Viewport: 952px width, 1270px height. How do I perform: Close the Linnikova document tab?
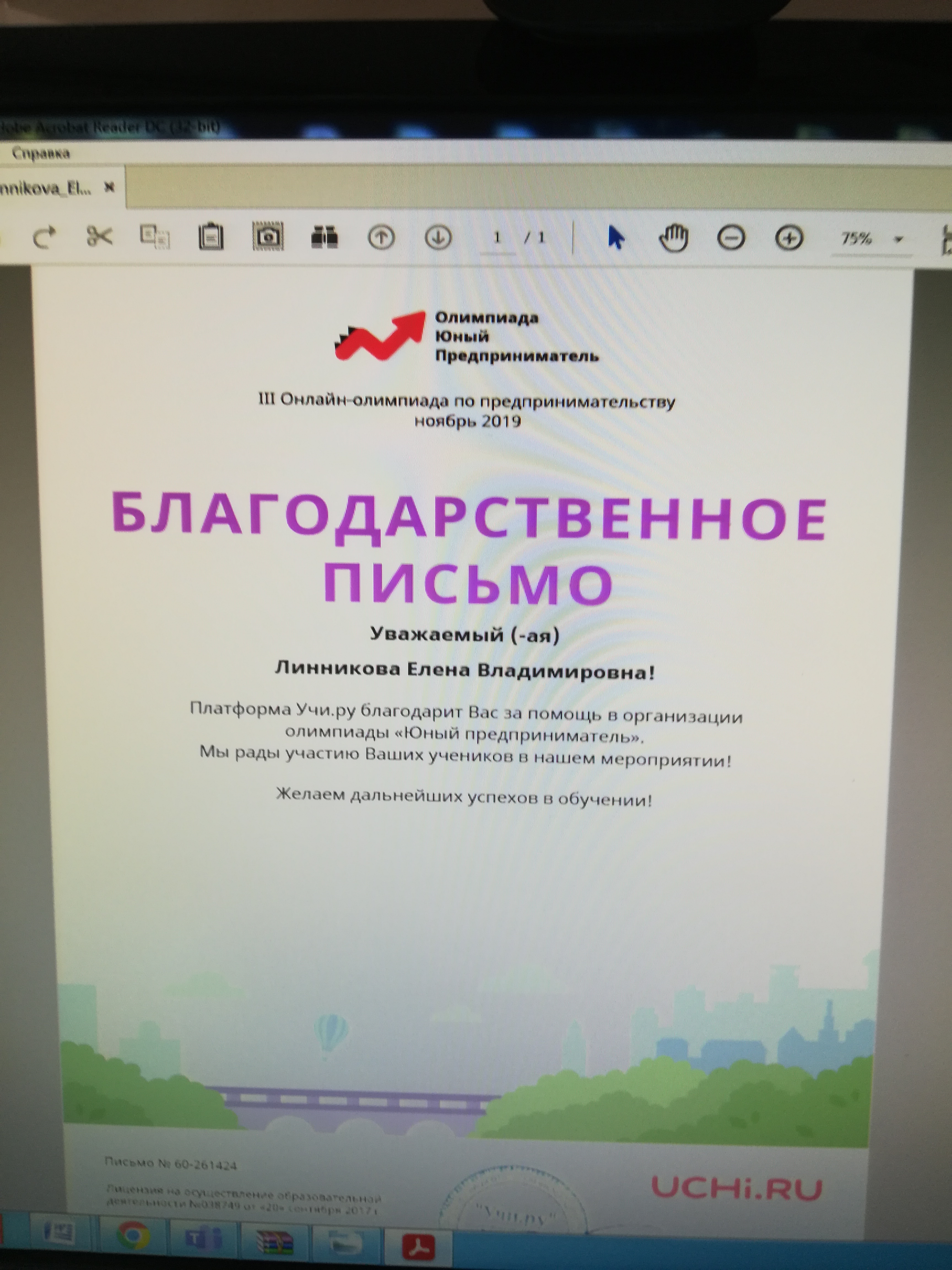tap(109, 187)
